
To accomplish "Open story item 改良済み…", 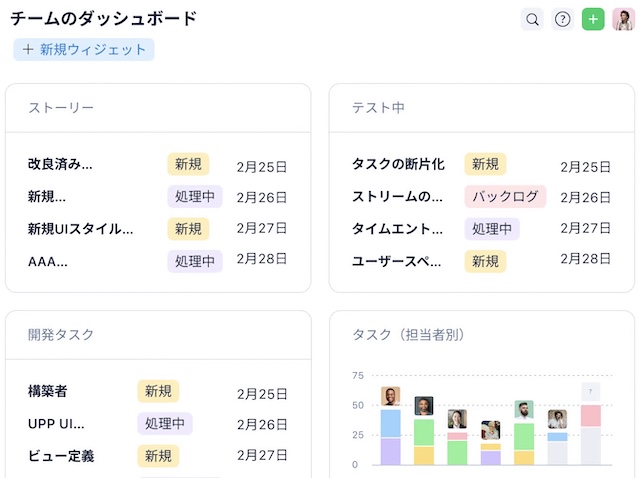I will point(60,164).
